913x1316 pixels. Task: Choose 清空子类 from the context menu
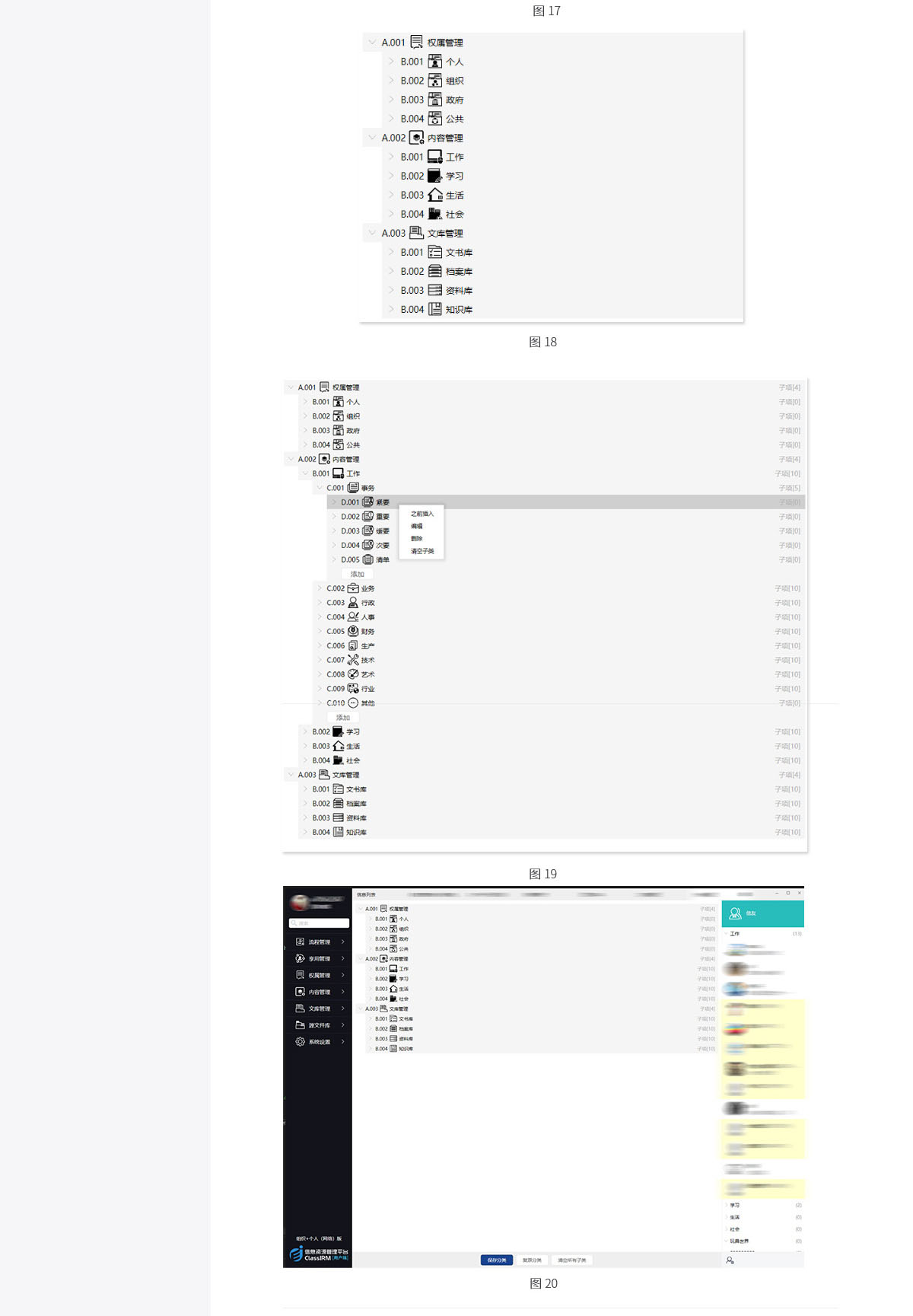coord(422,551)
